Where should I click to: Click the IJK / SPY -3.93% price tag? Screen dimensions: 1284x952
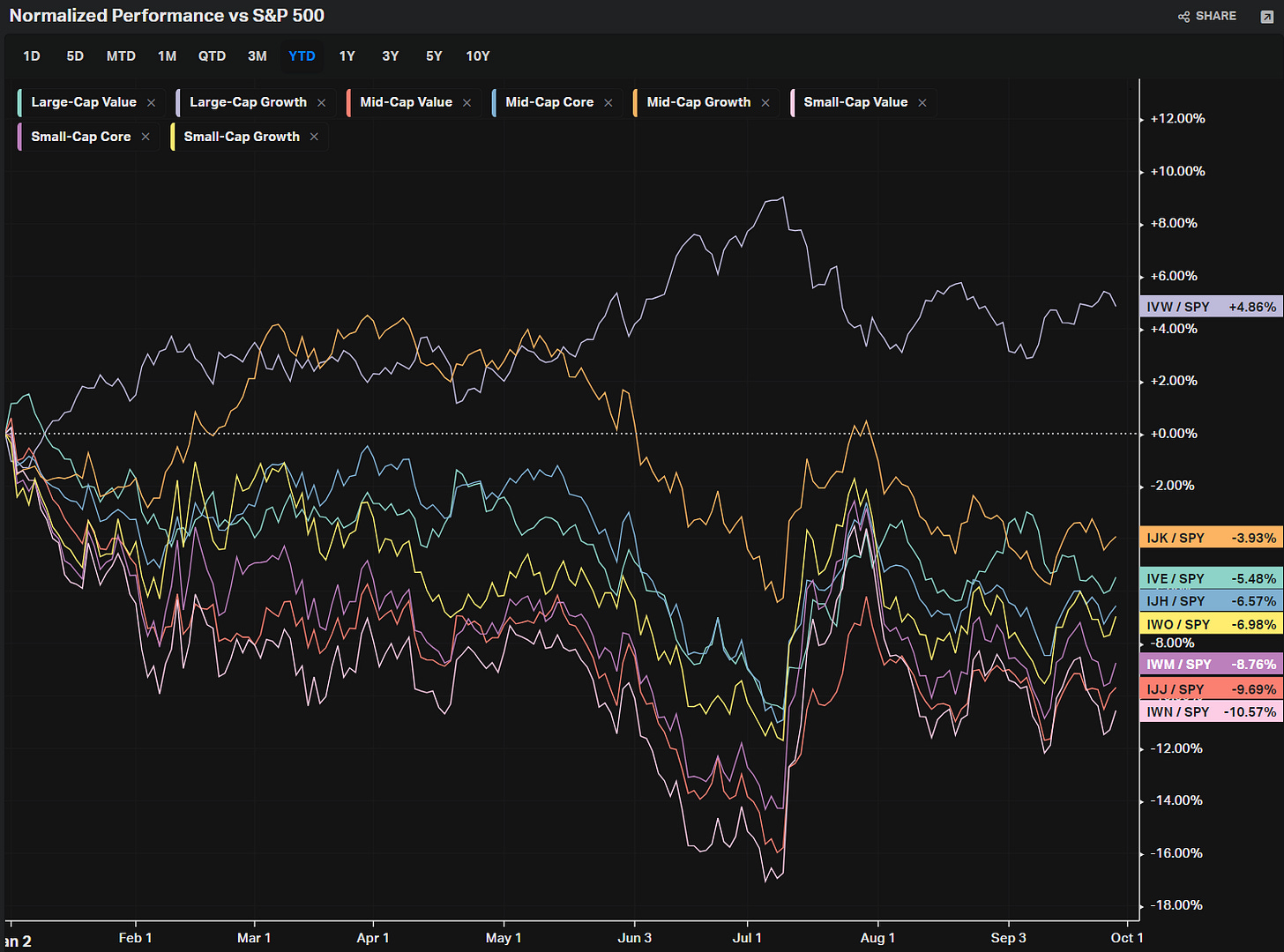click(x=1211, y=538)
